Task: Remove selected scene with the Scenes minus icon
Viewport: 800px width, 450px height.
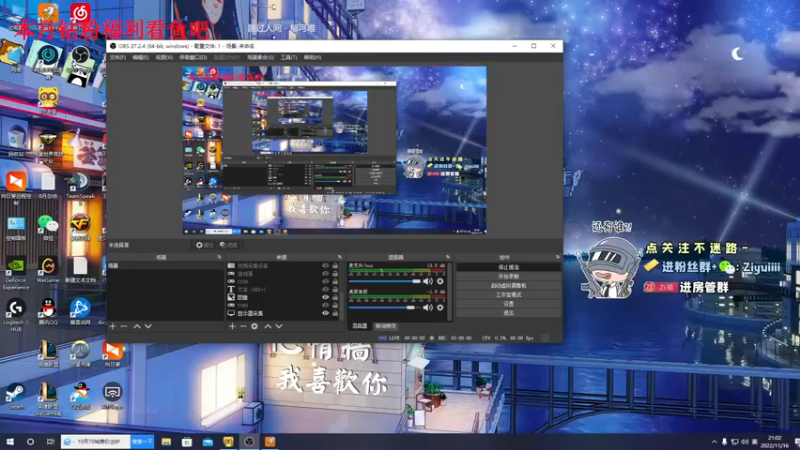Action: coord(124,326)
